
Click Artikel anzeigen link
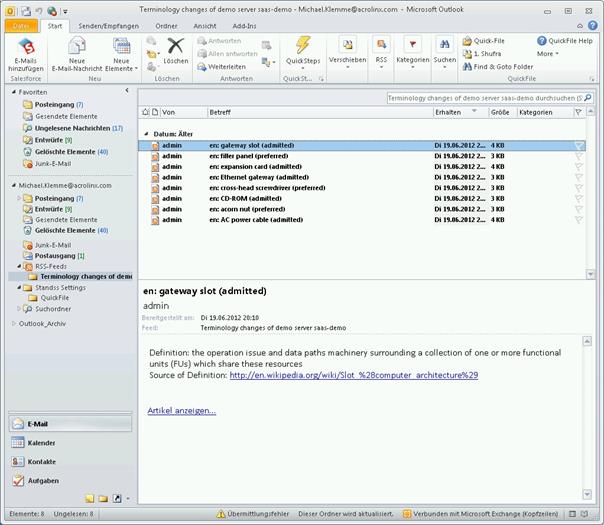181,411
